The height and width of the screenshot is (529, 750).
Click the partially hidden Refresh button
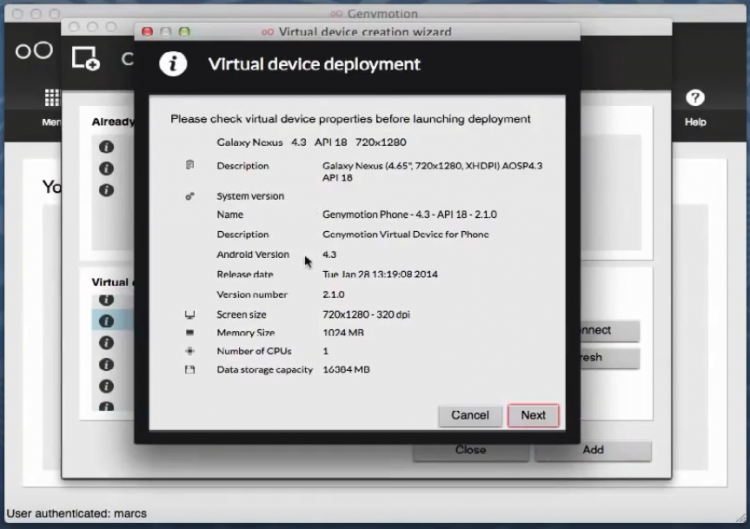tap(610, 357)
